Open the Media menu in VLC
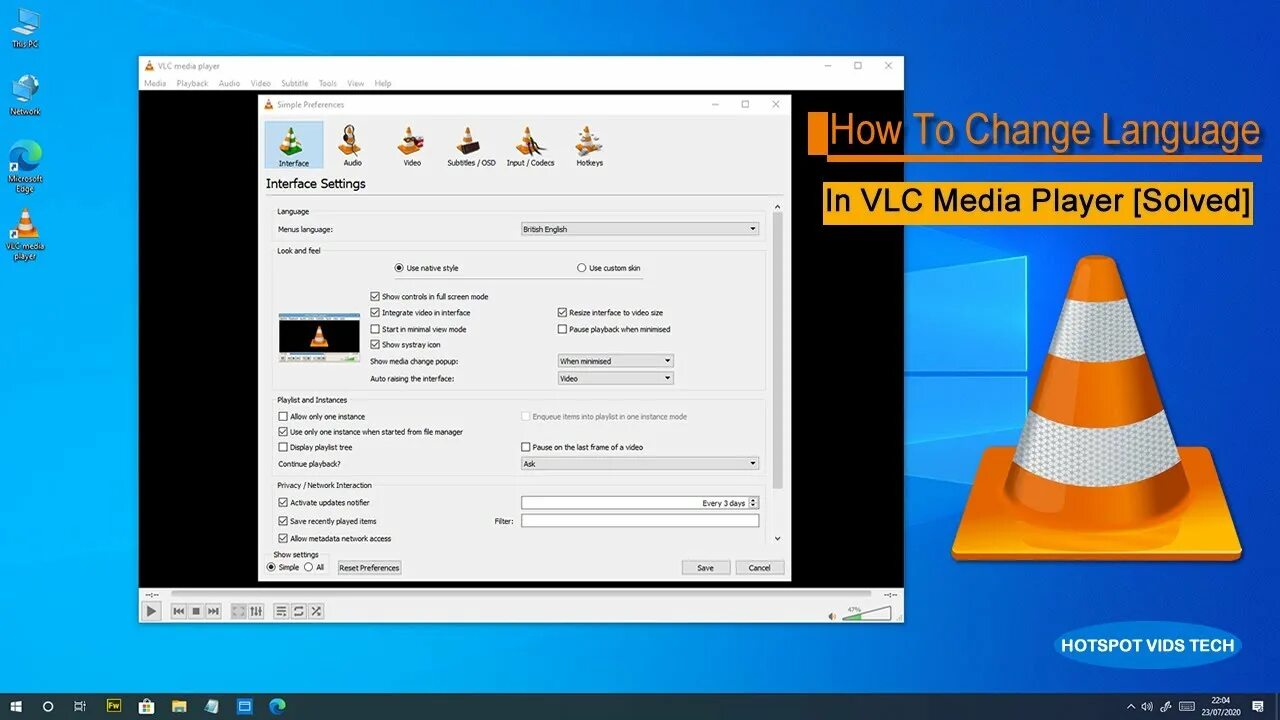 click(x=155, y=84)
